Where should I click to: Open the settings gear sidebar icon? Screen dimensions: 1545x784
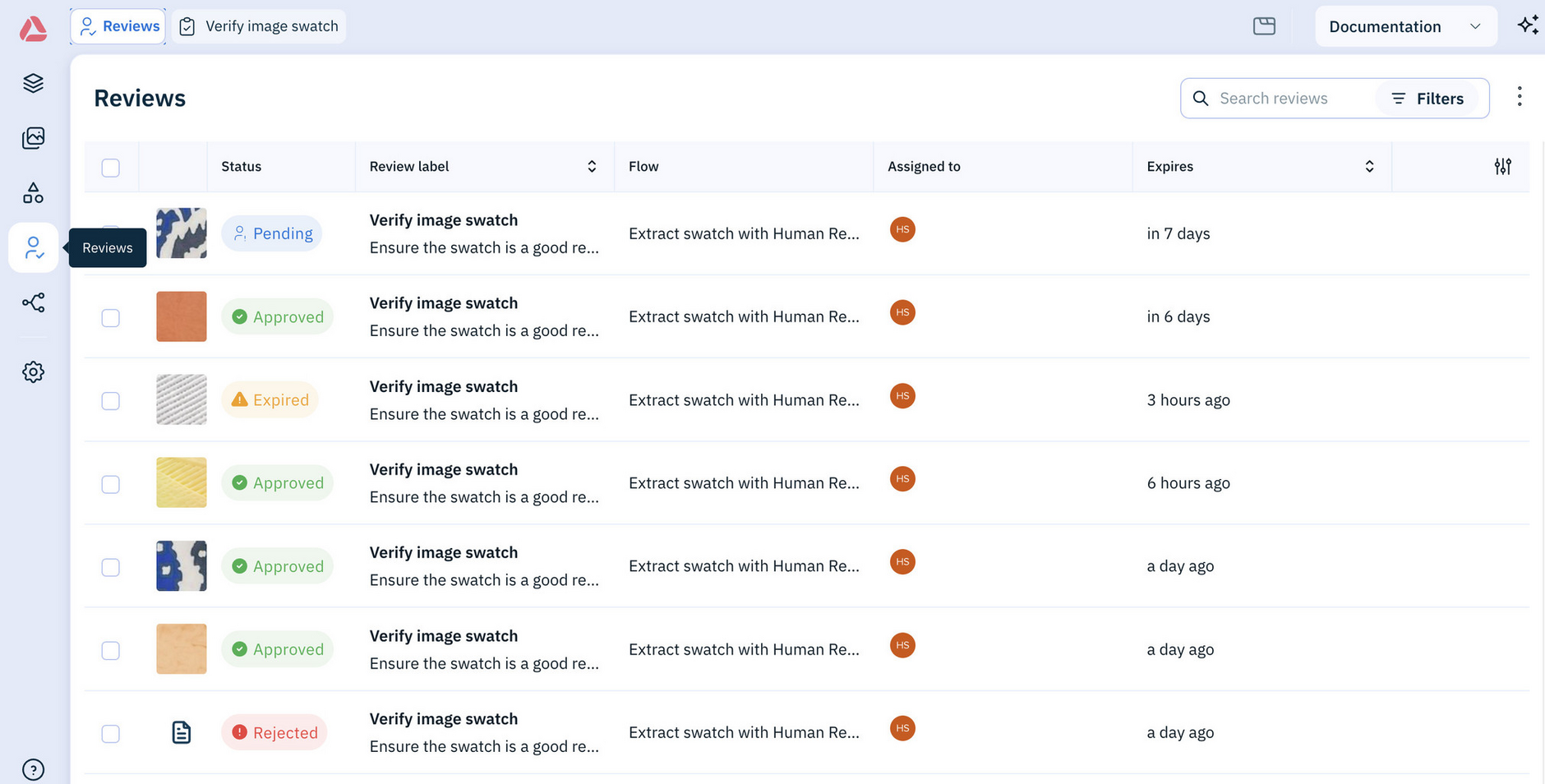tap(33, 372)
